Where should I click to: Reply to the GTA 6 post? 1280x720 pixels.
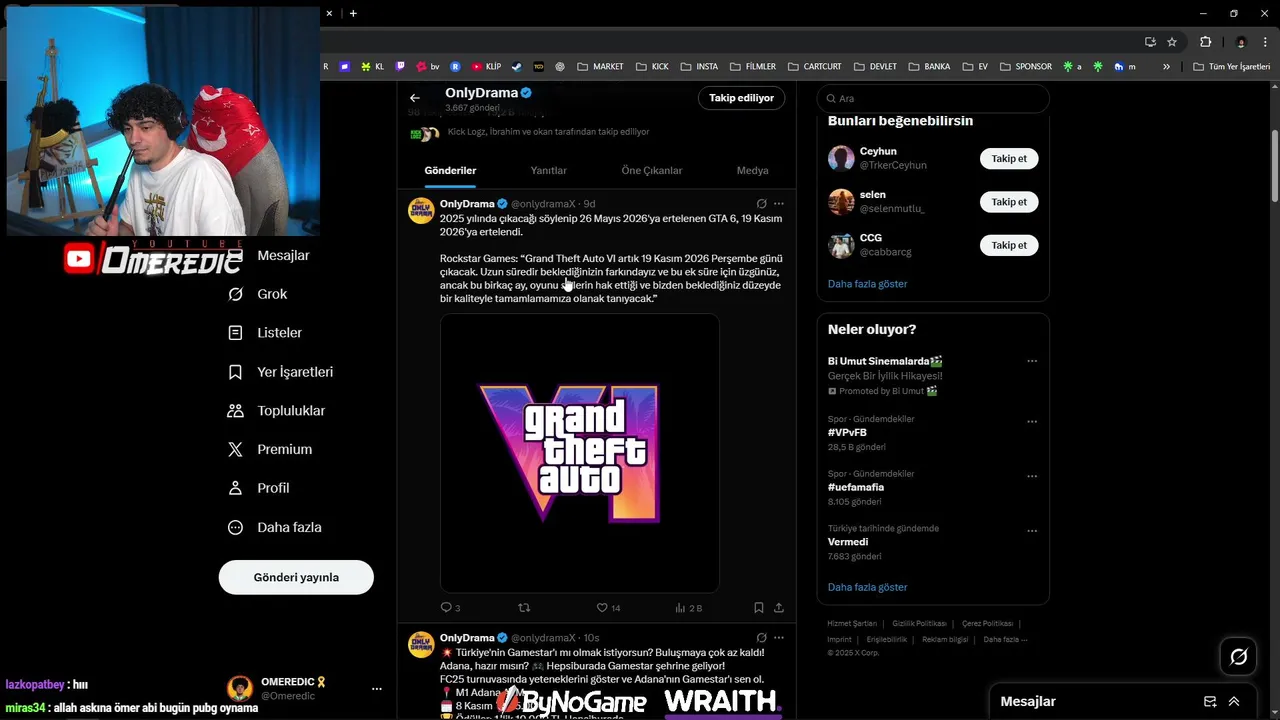pos(447,607)
